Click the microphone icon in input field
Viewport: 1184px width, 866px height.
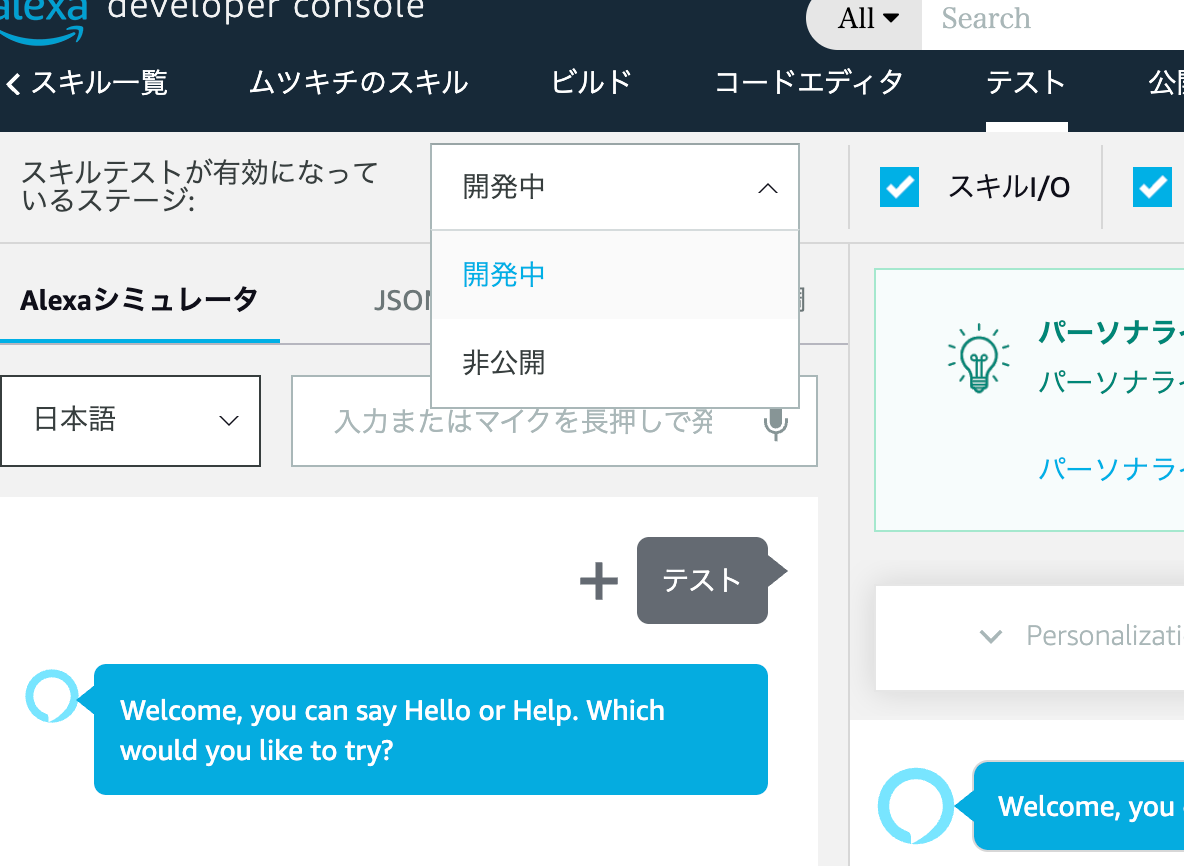coord(775,424)
